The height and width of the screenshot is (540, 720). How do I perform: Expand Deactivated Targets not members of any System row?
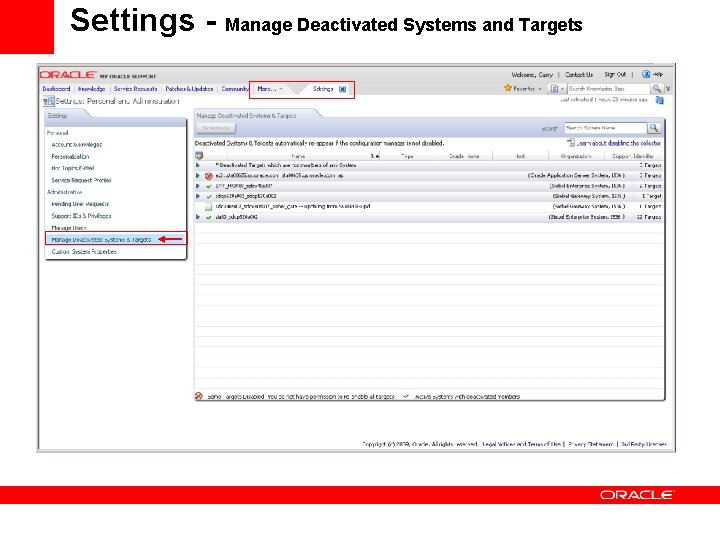coord(198,165)
